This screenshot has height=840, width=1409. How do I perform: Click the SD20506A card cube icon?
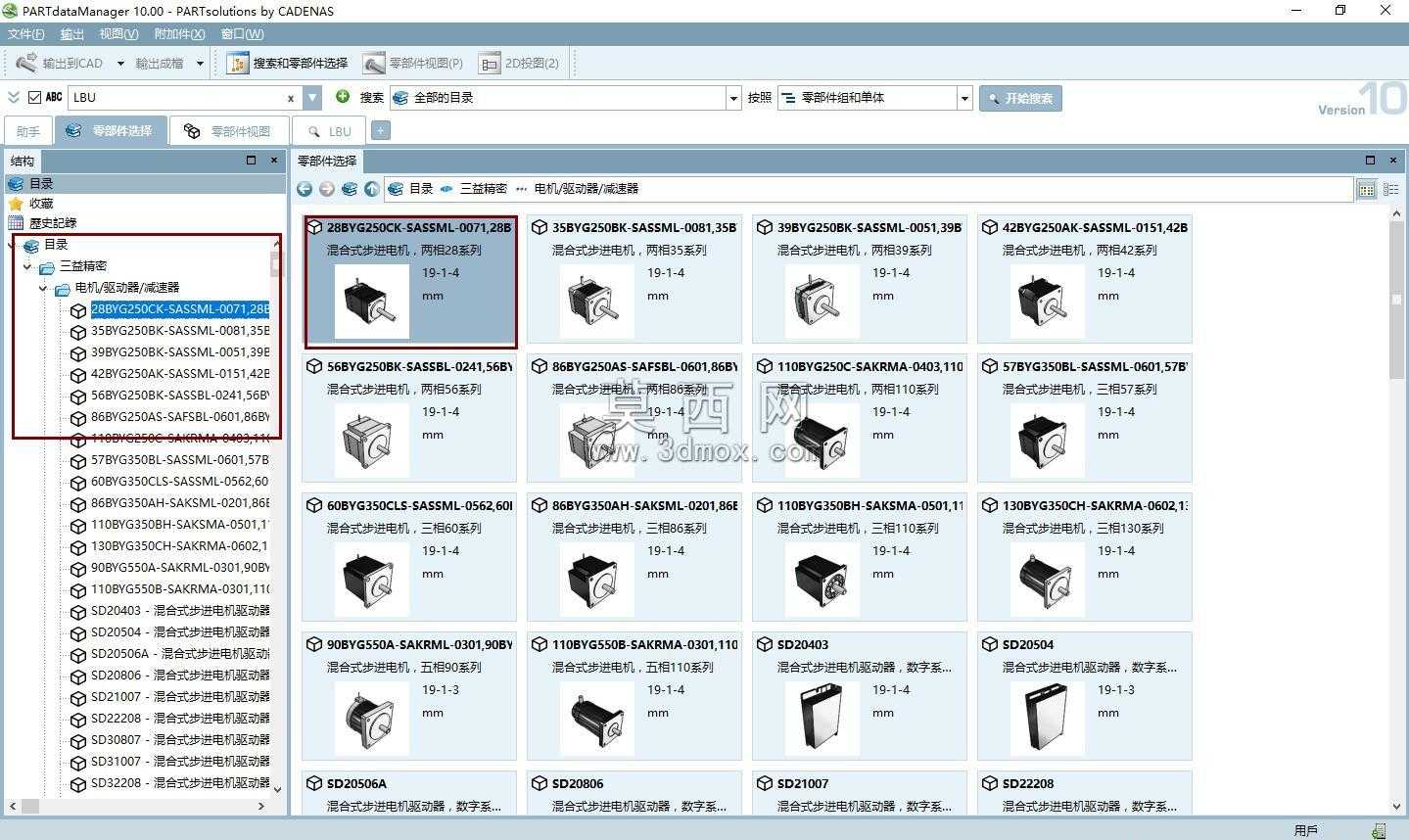click(314, 783)
